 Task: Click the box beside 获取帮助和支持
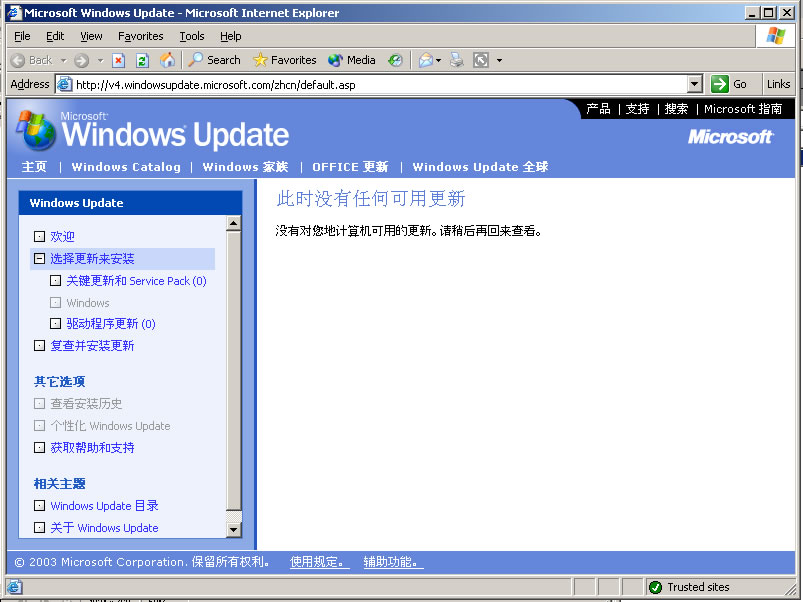tap(39, 447)
